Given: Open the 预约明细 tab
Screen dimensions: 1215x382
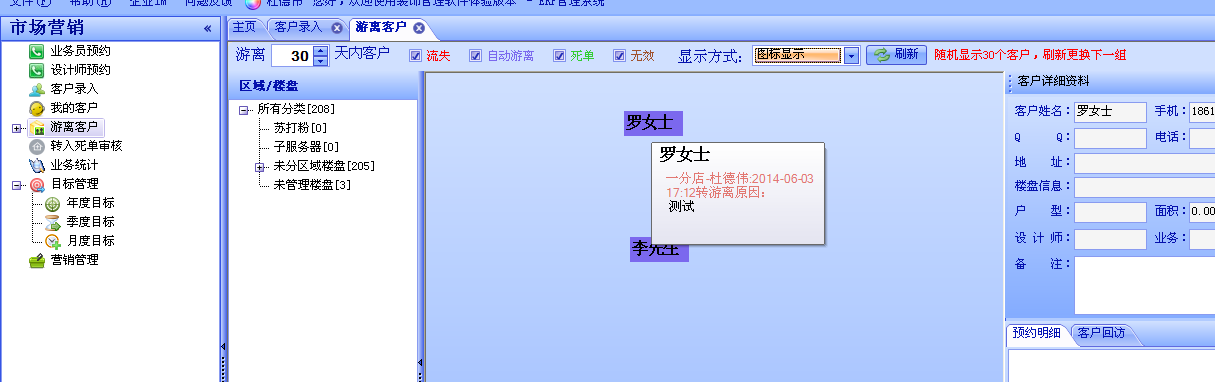Looking at the screenshot, I should point(1037,334).
